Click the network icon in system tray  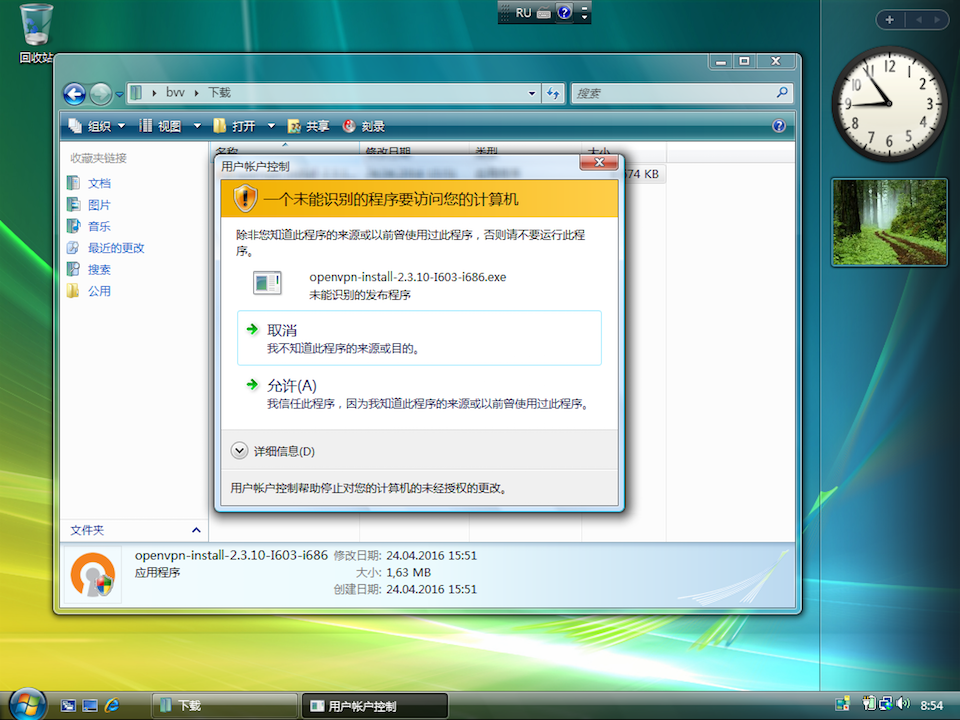(x=885, y=703)
